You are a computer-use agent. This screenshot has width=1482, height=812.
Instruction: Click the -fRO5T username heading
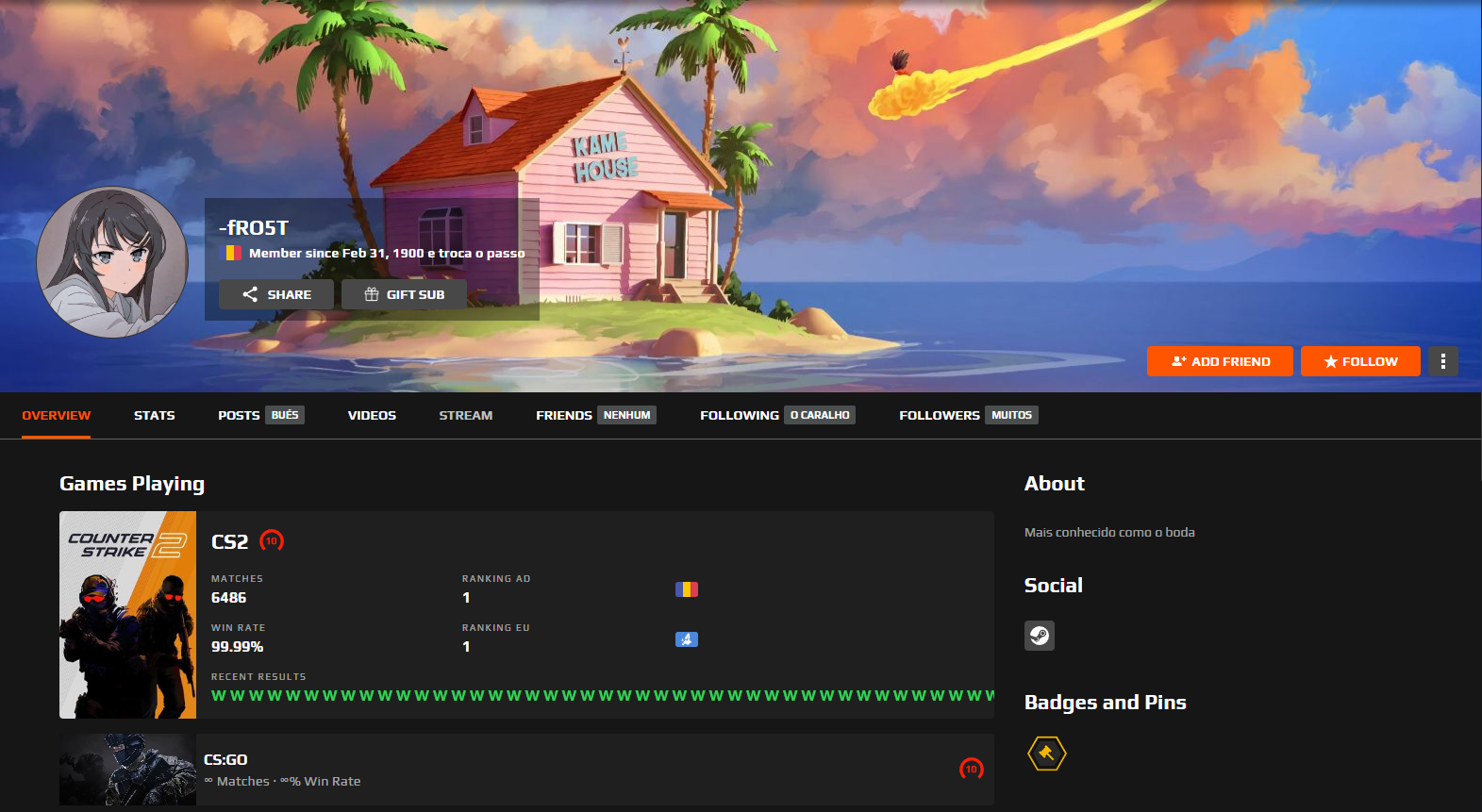[x=254, y=227]
